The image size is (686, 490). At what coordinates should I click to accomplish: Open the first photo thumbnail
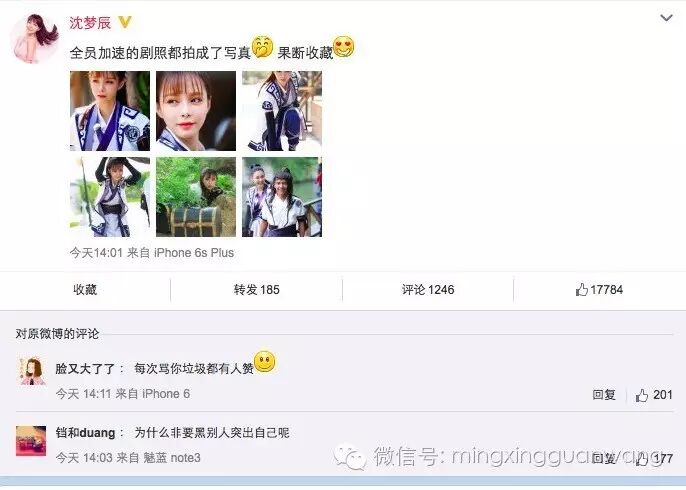pyautogui.click(x=110, y=111)
